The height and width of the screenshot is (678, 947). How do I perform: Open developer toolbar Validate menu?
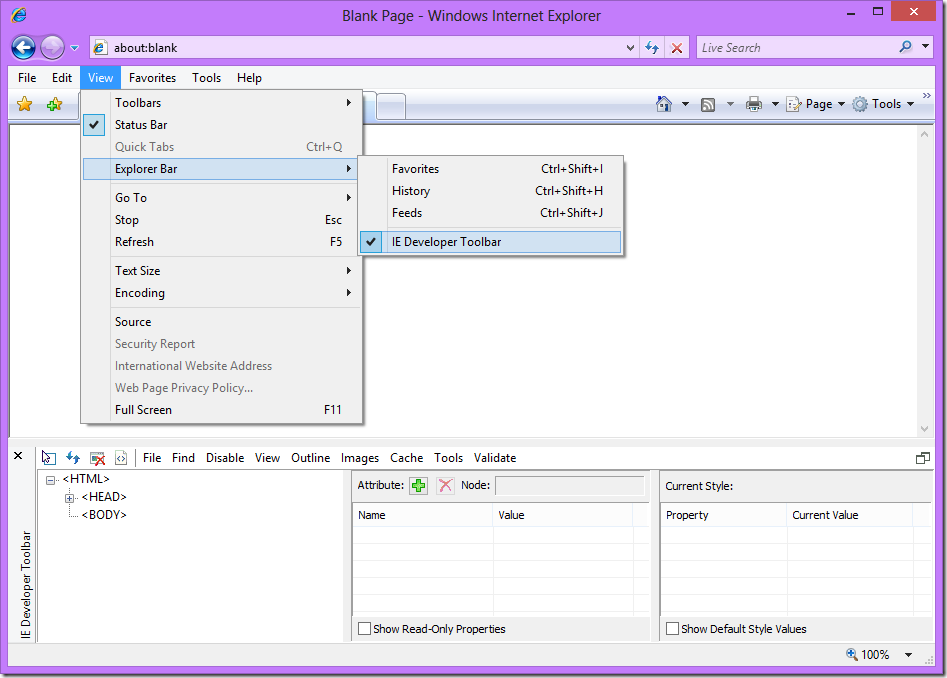pyautogui.click(x=495, y=458)
